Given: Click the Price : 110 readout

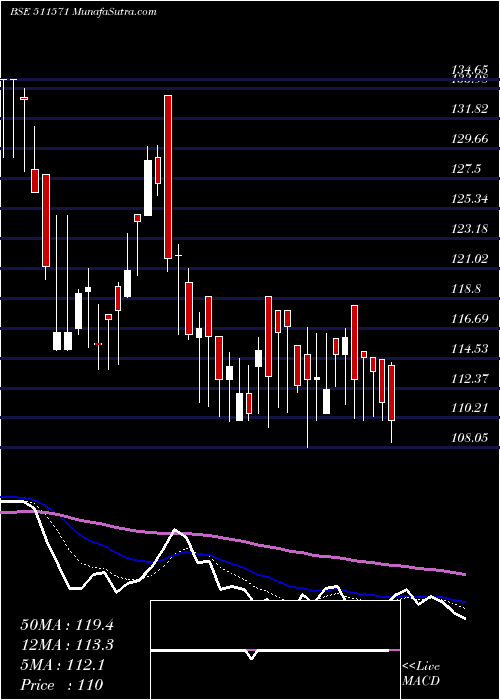Looking at the screenshot, I should [62, 685].
